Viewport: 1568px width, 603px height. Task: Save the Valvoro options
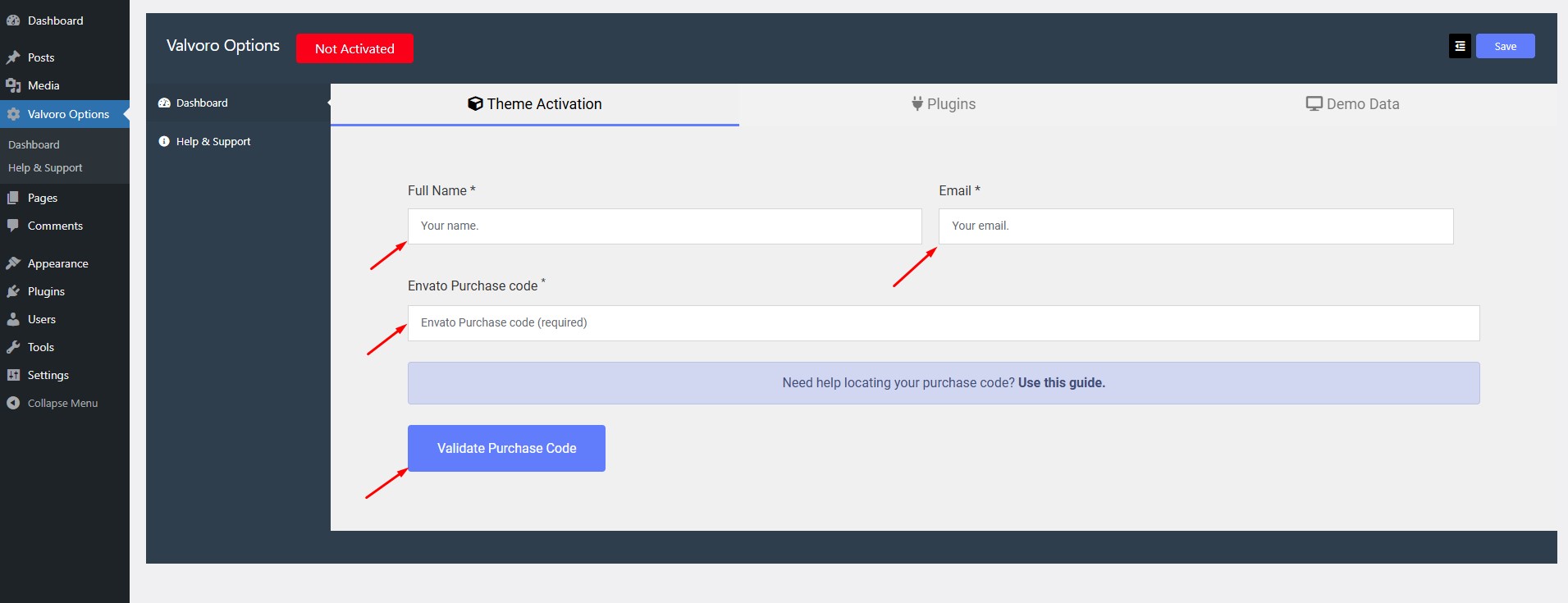tap(1505, 47)
